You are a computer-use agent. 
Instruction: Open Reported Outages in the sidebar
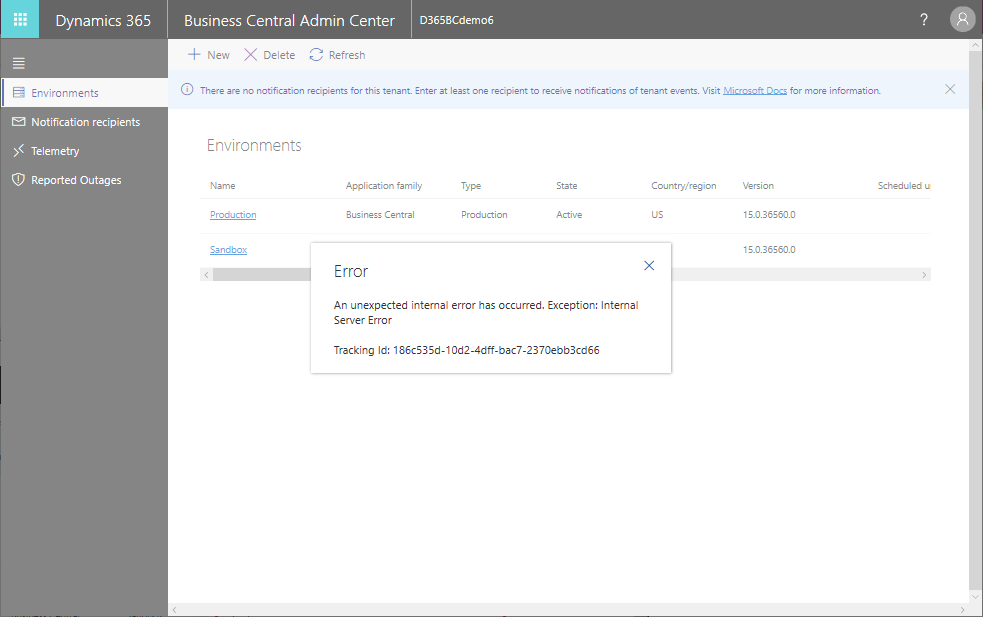pyautogui.click(x=85, y=180)
